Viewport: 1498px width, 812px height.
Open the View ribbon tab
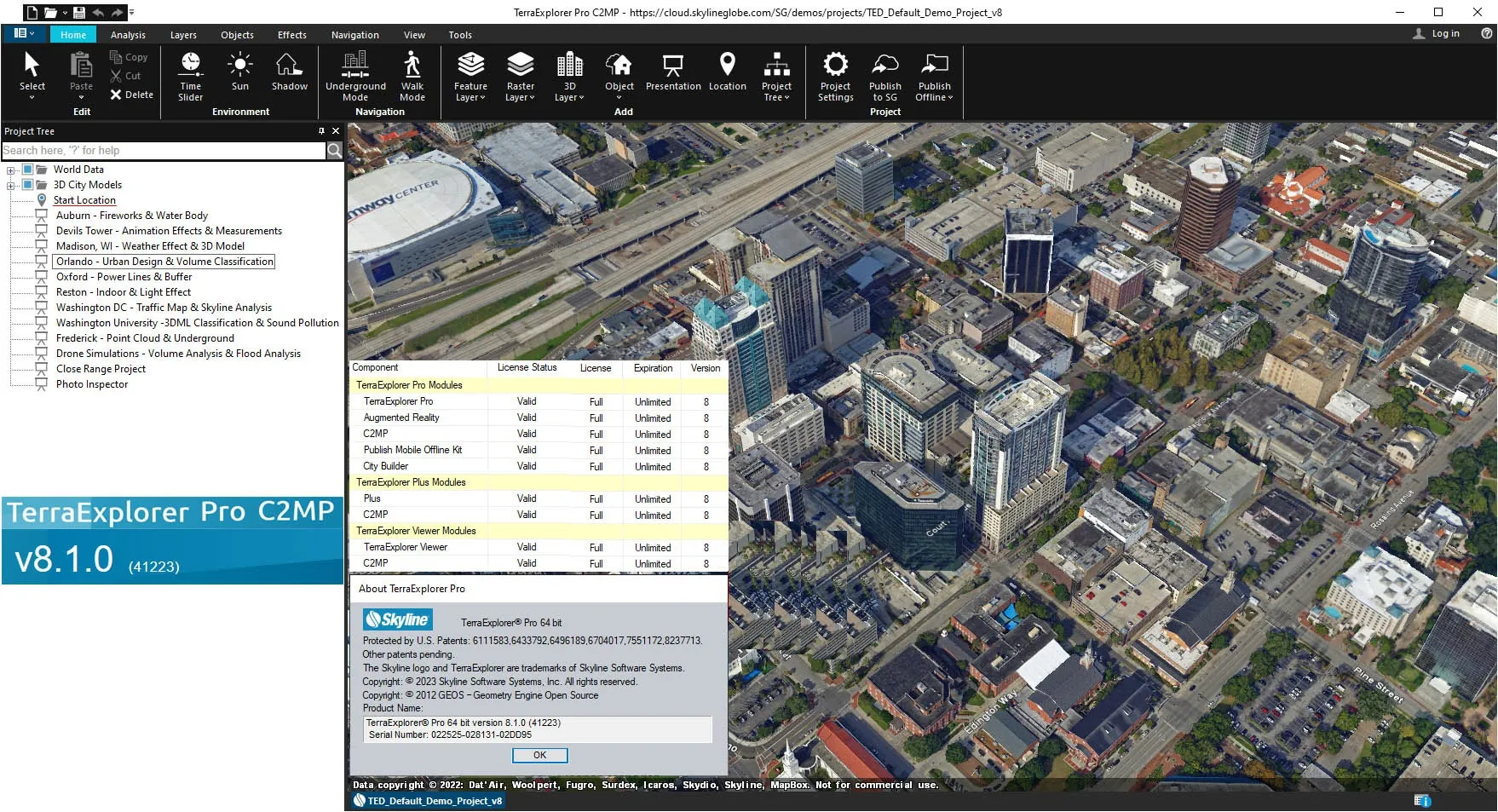(414, 35)
